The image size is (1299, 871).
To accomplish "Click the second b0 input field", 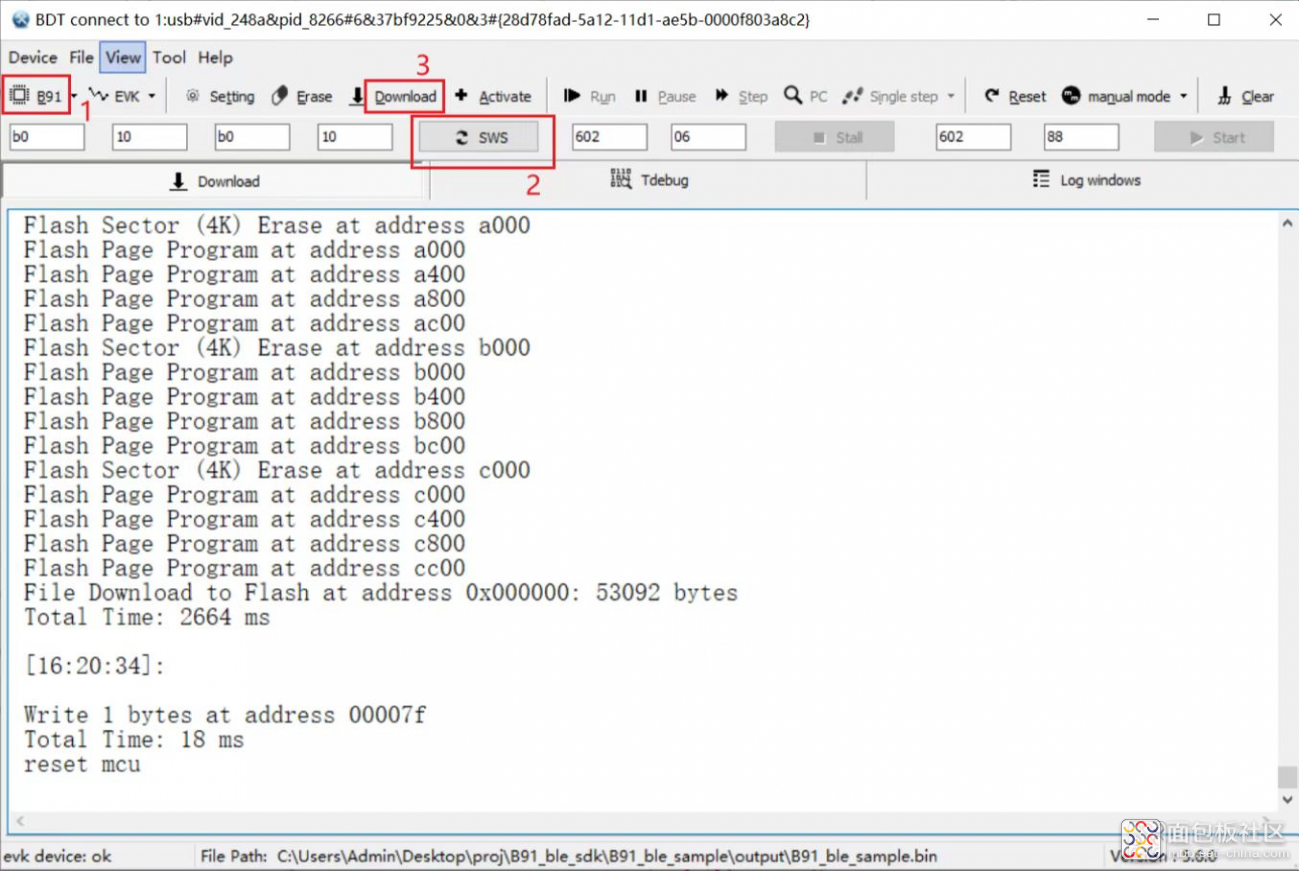I will pos(252,137).
